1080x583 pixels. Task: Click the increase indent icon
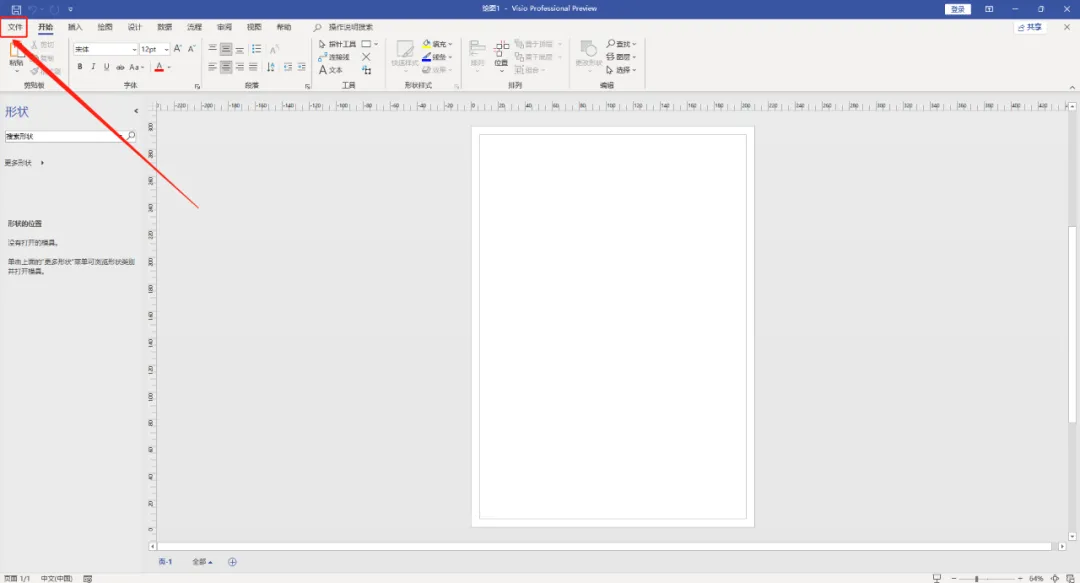302,67
